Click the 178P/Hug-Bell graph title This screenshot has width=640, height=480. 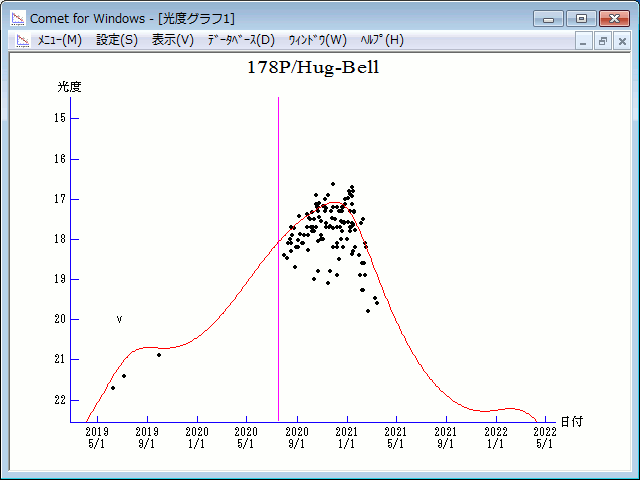tap(313, 67)
